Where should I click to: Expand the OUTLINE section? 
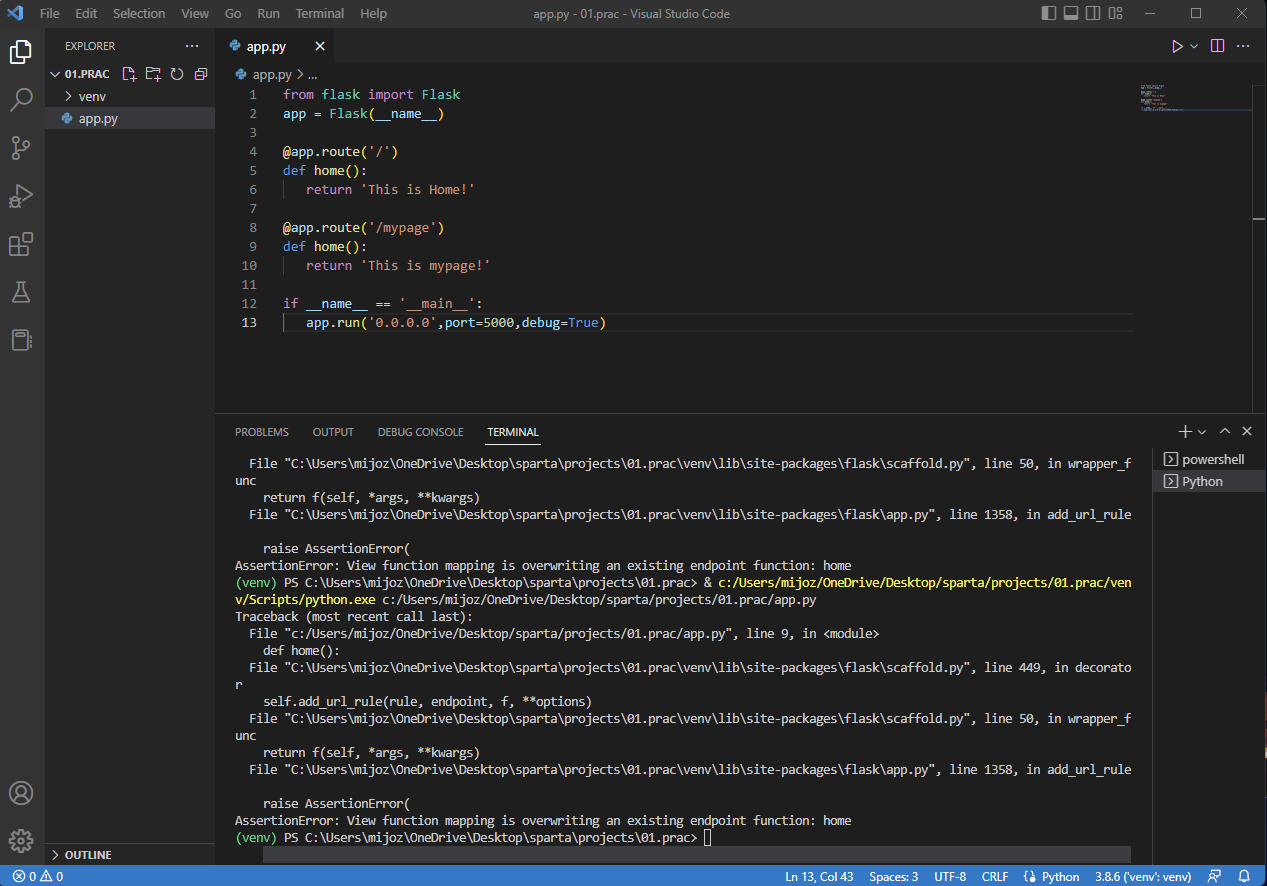[x=130, y=855]
